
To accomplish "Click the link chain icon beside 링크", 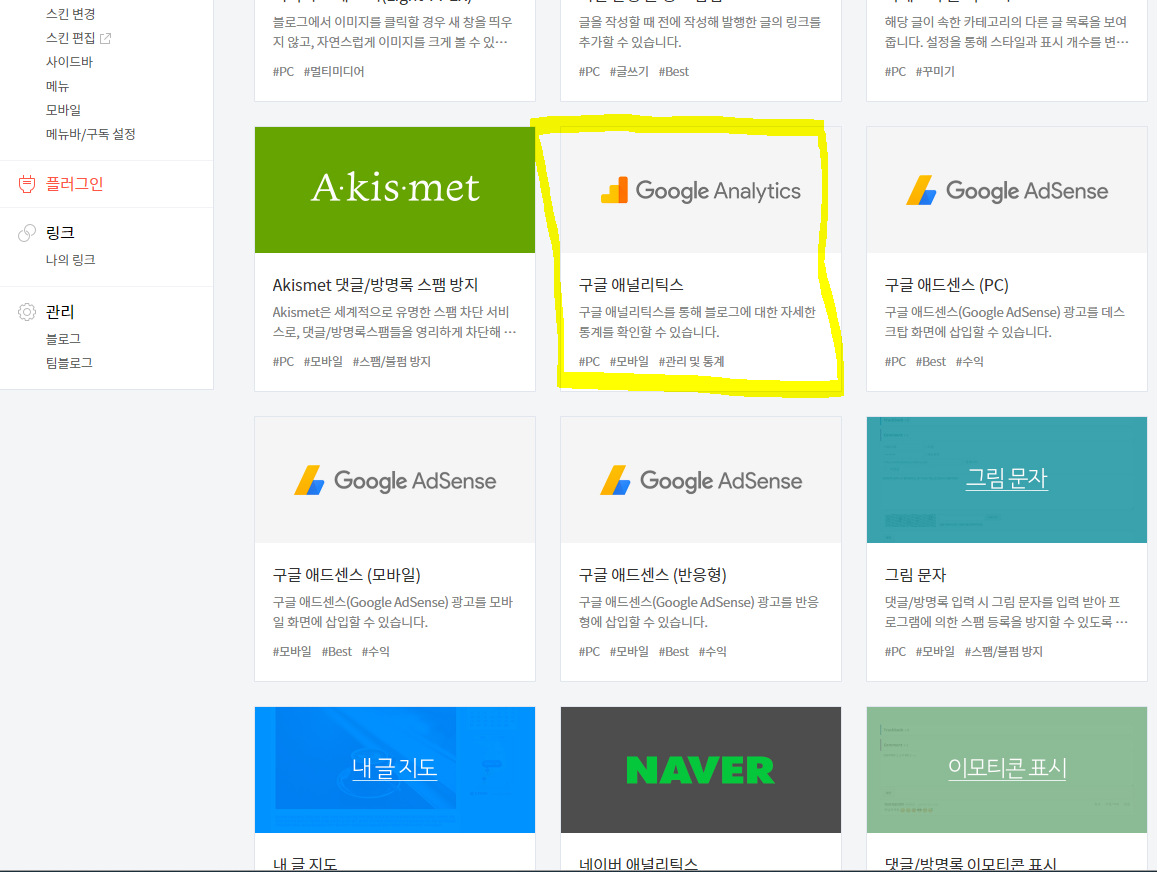I will coord(27,233).
